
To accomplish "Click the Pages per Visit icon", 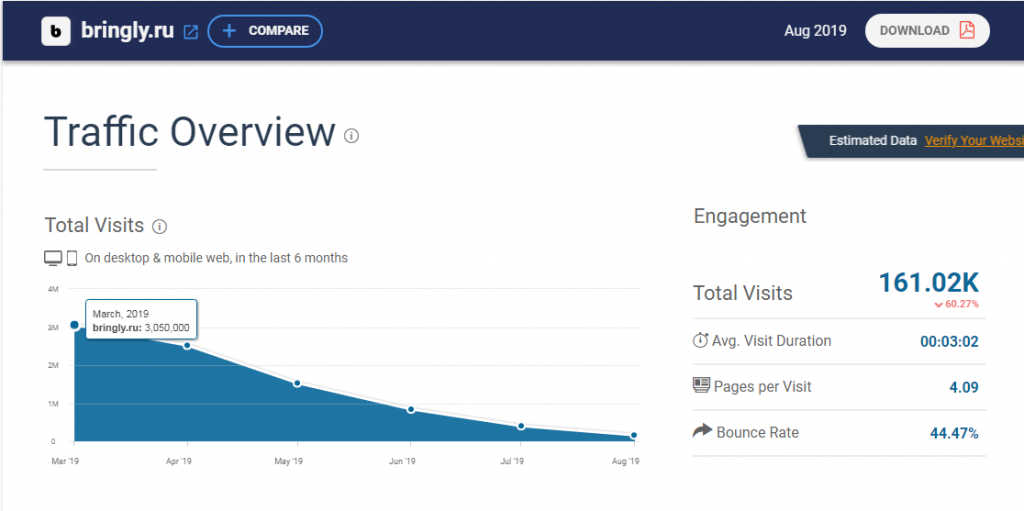I will (700, 386).
